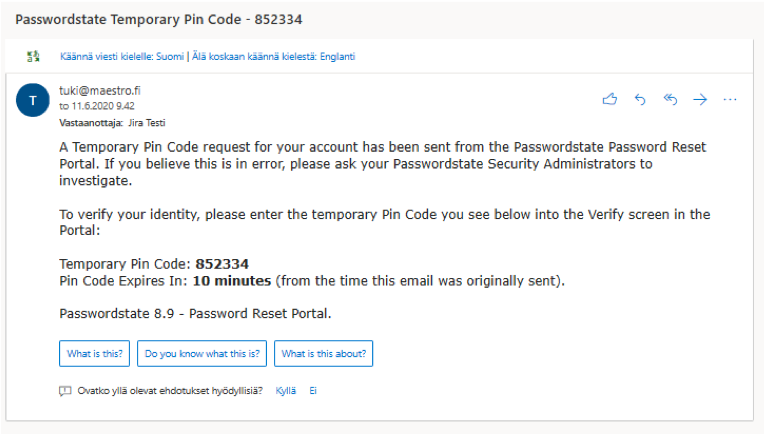767x437 pixels.
Task: Click the Reply All double-arrow icon
Action: [670, 99]
